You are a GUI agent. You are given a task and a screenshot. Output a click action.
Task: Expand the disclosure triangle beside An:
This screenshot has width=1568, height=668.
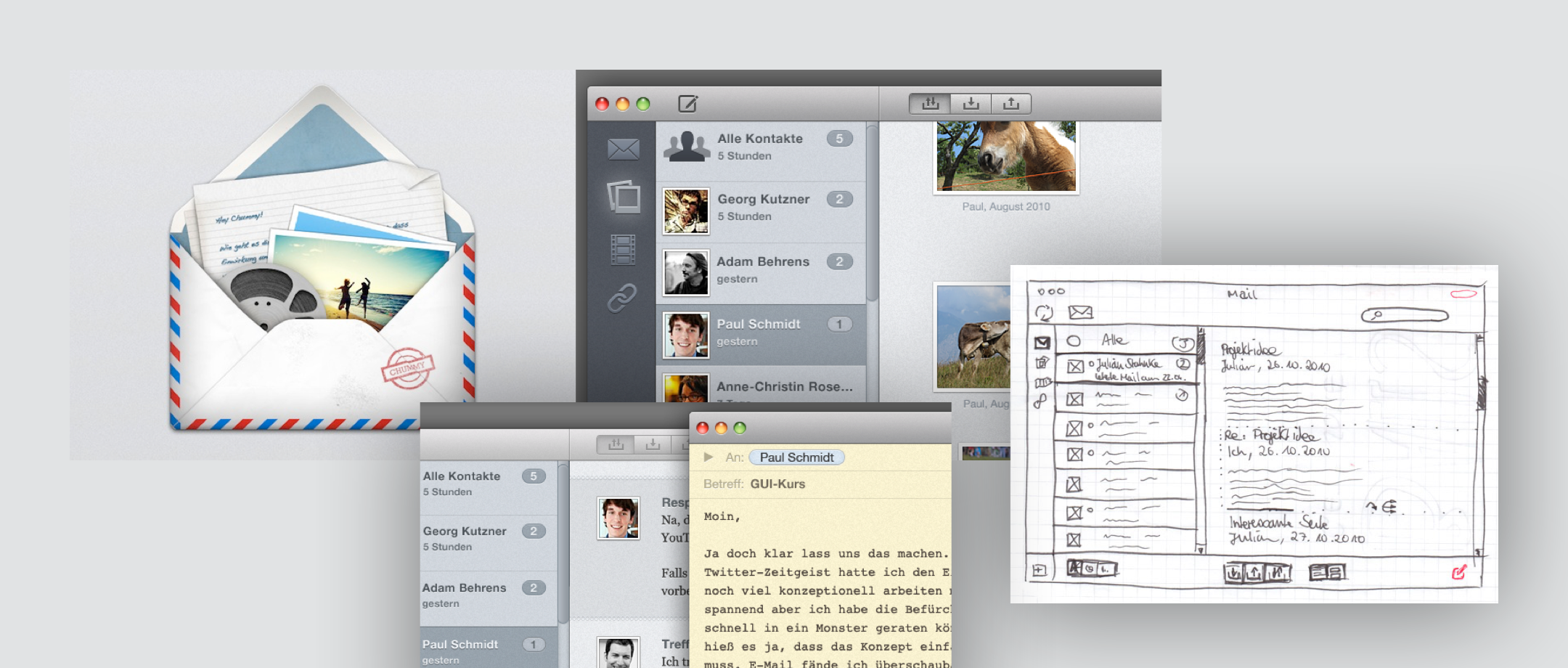pos(709,457)
